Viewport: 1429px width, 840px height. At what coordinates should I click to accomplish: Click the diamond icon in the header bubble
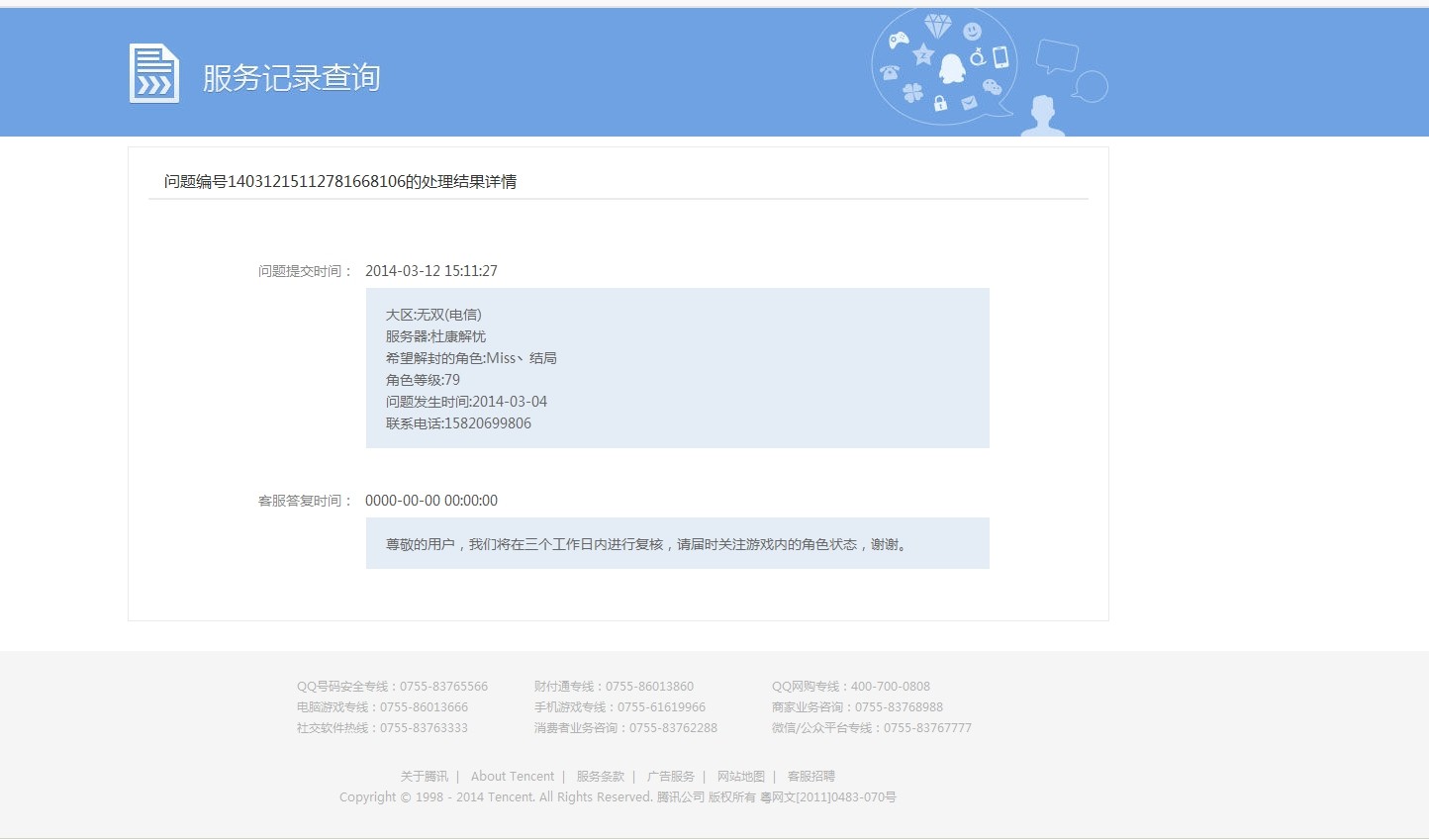tap(938, 24)
